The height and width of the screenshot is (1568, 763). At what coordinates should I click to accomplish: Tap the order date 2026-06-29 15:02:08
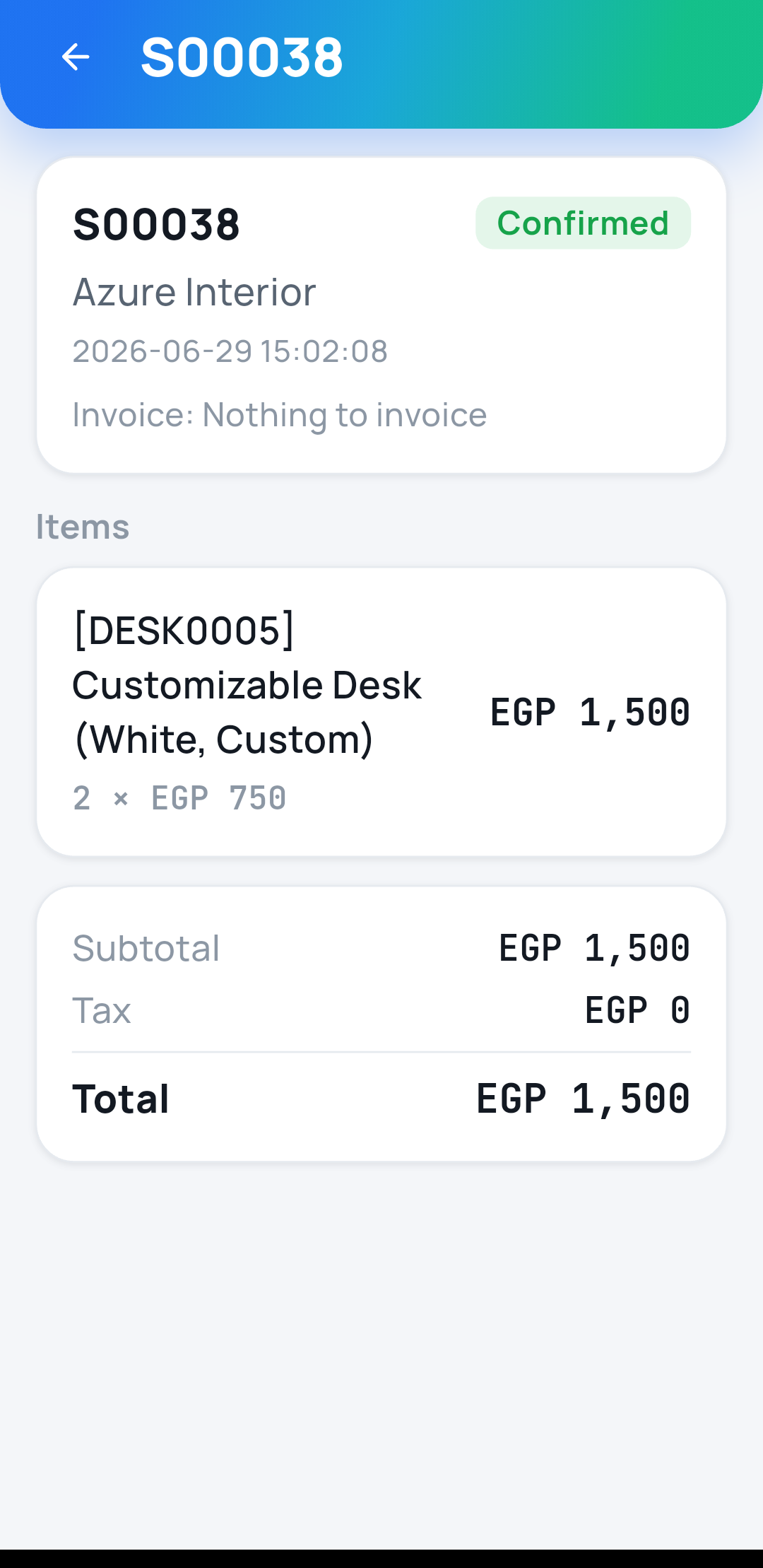coord(230,351)
